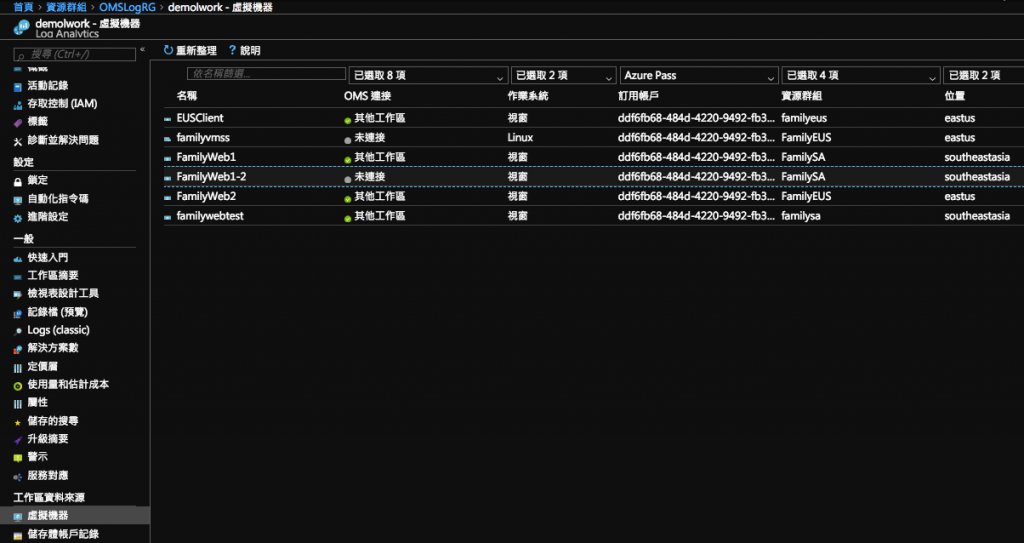
Task: Open the 已選取 8 項 OMS connection dropdown
Action: (428, 75)
